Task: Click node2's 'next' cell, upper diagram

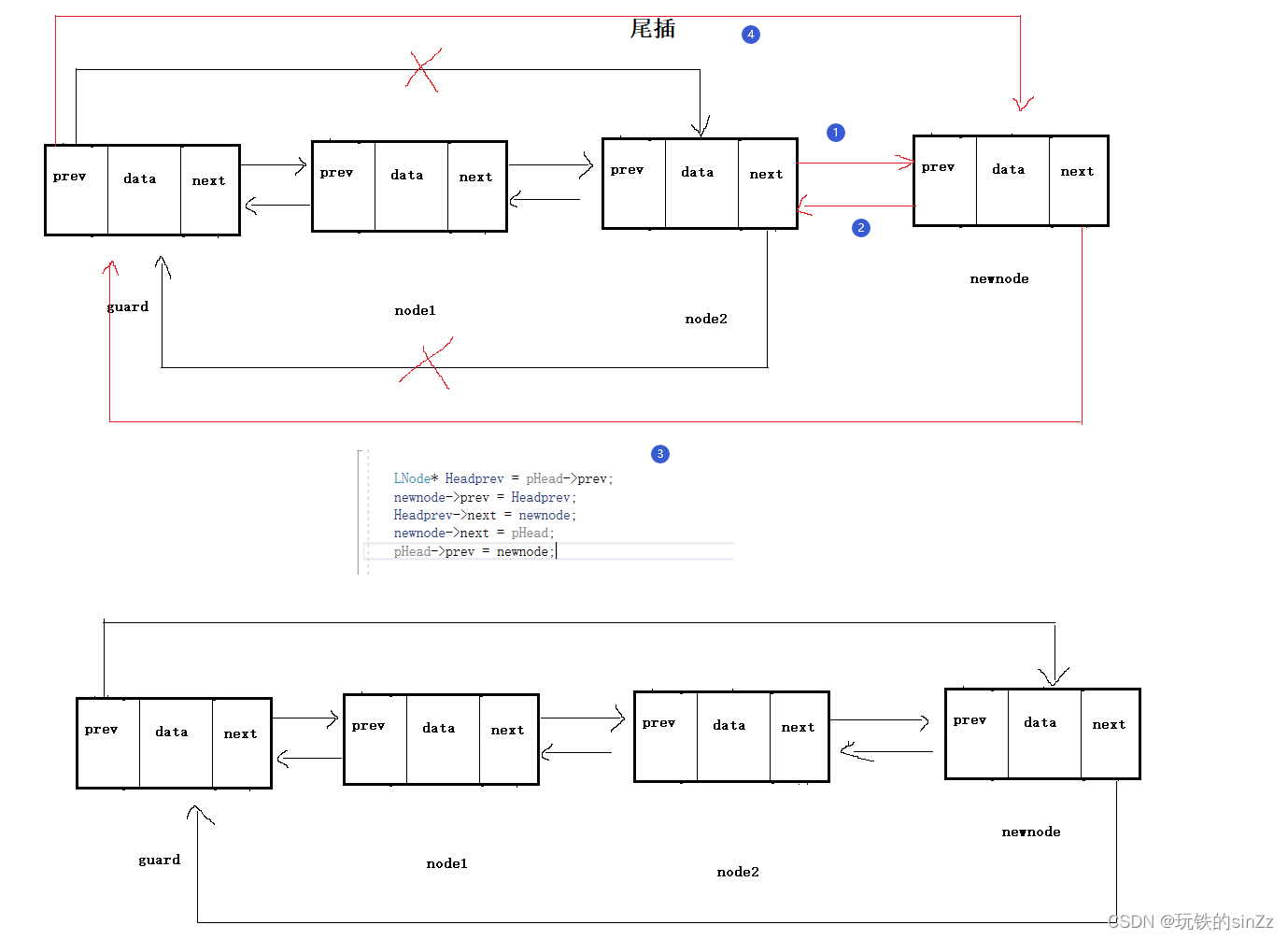Action: point(767,183)
